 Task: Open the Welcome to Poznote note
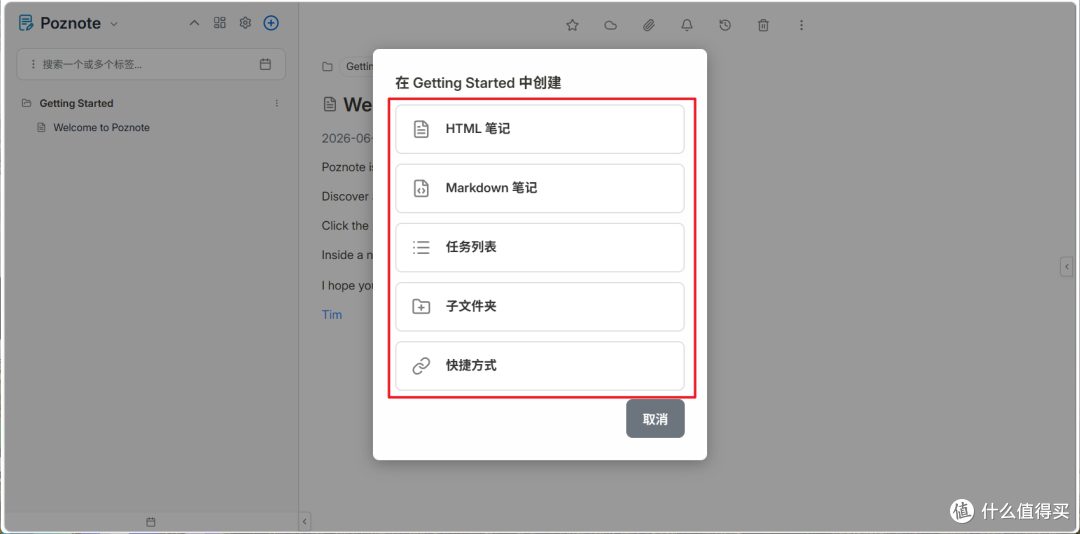[101, 127]
